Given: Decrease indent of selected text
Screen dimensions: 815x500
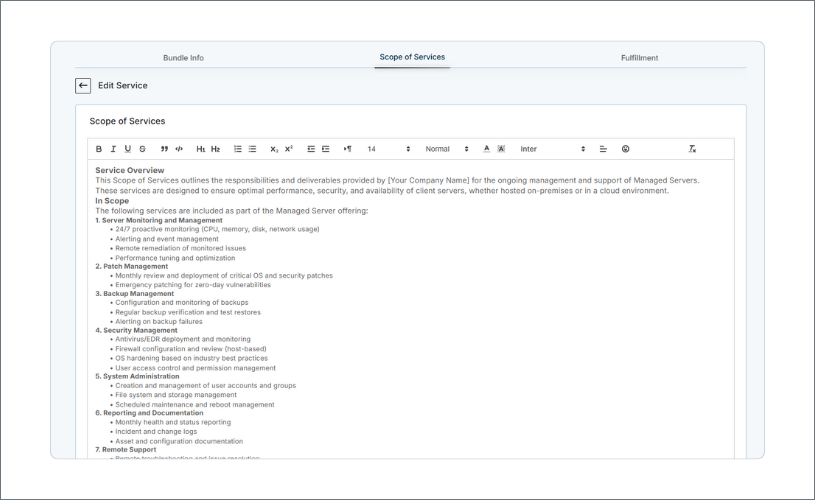Looking at the screenshot, I should (311, 149).
